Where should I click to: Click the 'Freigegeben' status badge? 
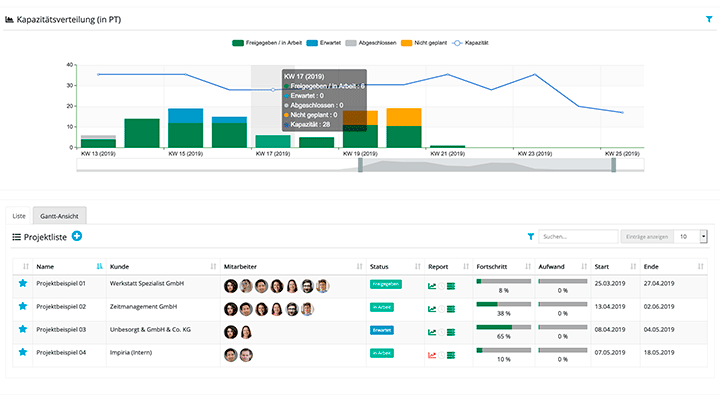coord(385,285)
